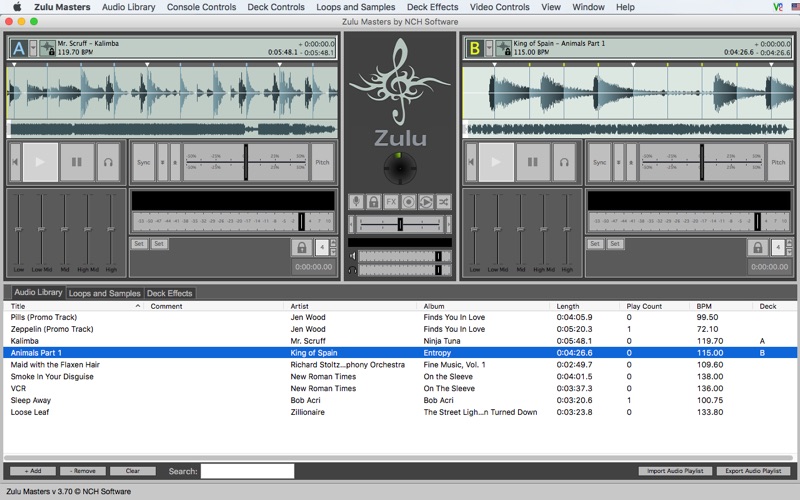Toggle the loop lock on Deck A
This screenshot has height=500, width=800.
302,248
